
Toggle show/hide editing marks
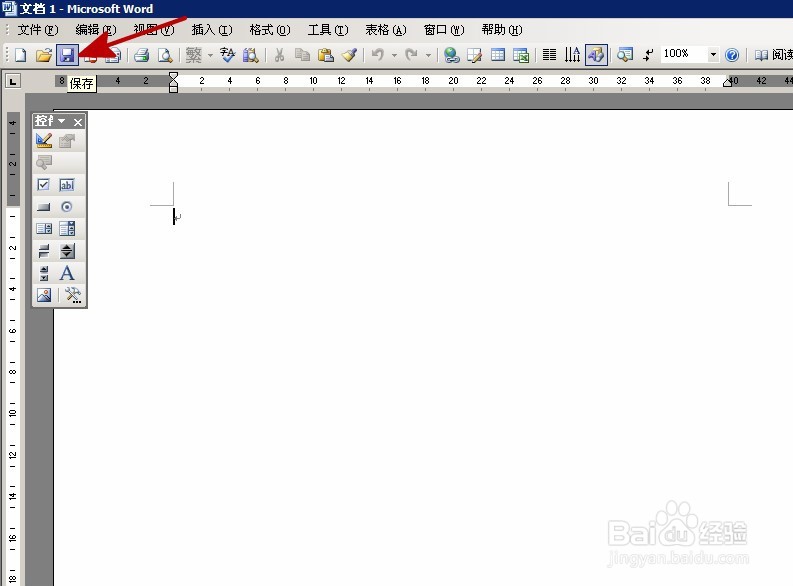648,55
